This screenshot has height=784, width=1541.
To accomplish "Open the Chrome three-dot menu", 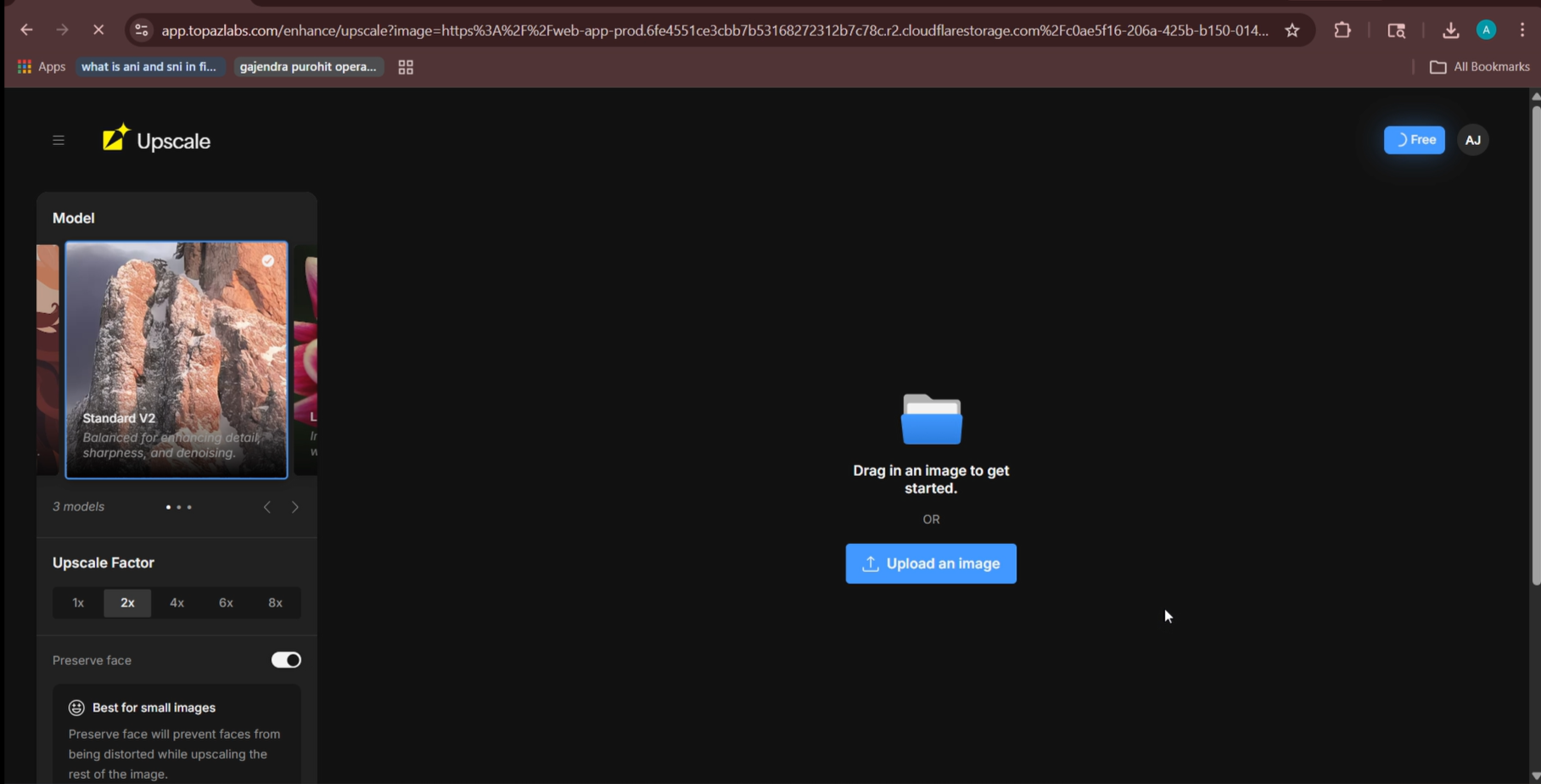I will 1522,30.
